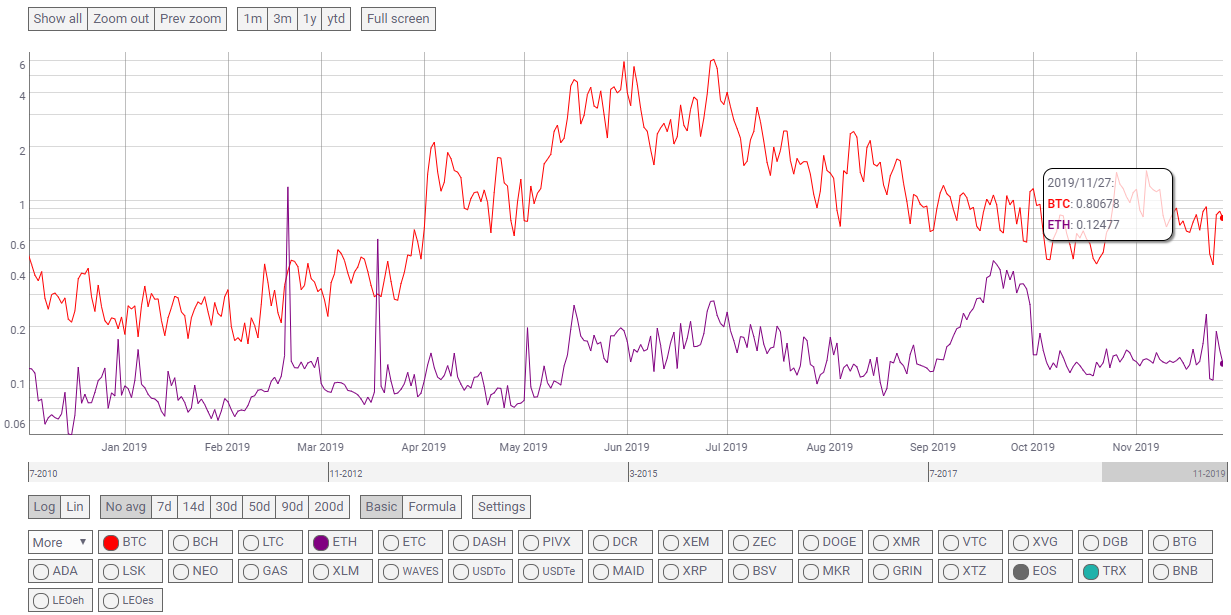Switch to Formula mode
The image size is (1231, 615).
[x=432, y=507]
